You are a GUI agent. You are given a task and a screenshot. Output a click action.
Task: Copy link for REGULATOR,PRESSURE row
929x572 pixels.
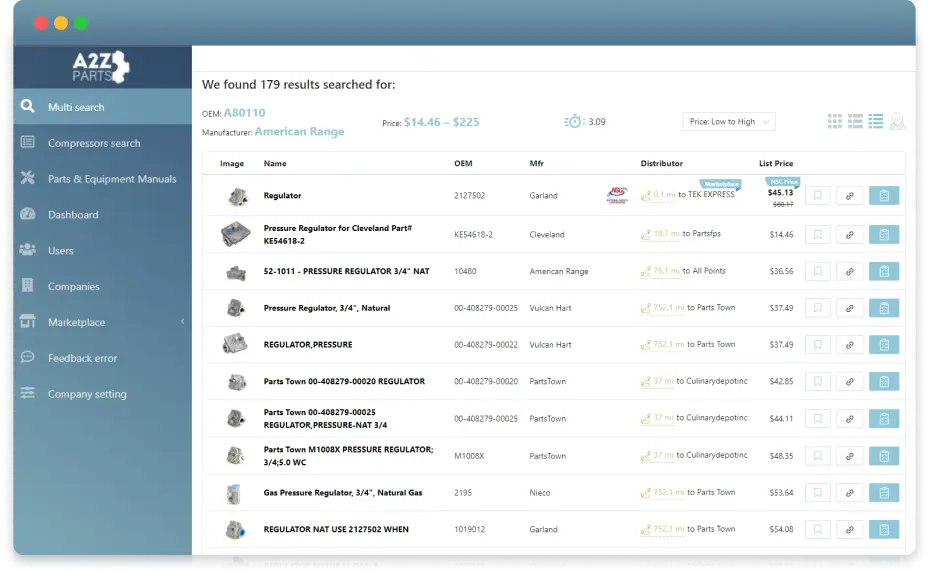tap(850, 345)
